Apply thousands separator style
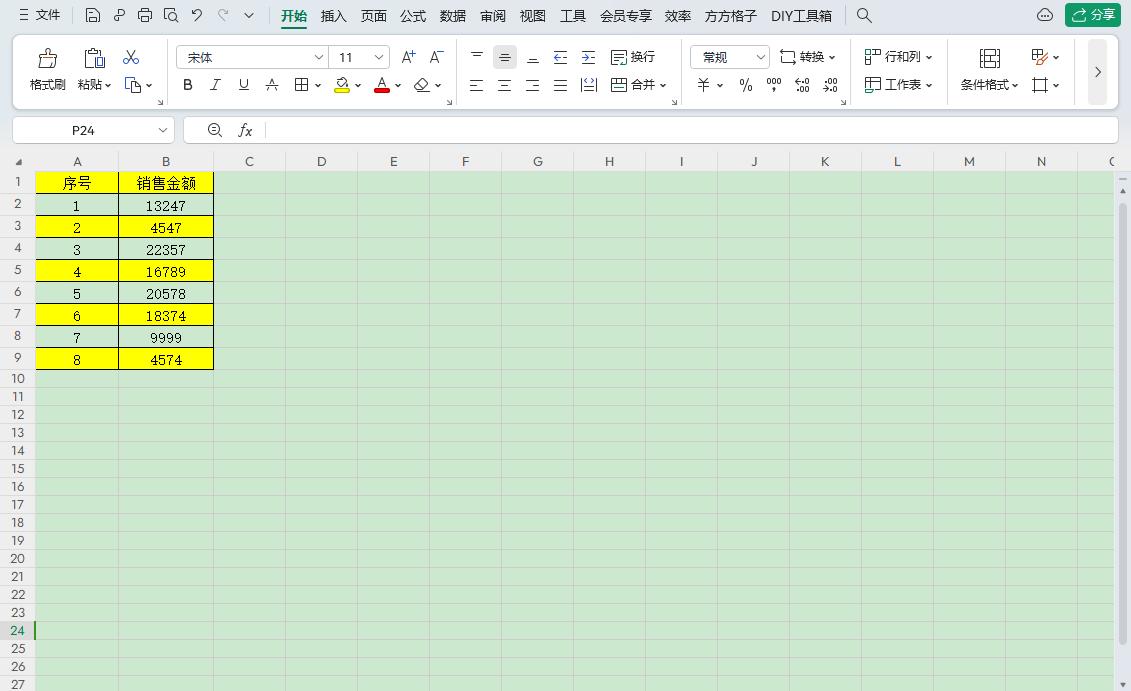The width and height of the screenshot is (1131, 691). click(x=774, y=85)
